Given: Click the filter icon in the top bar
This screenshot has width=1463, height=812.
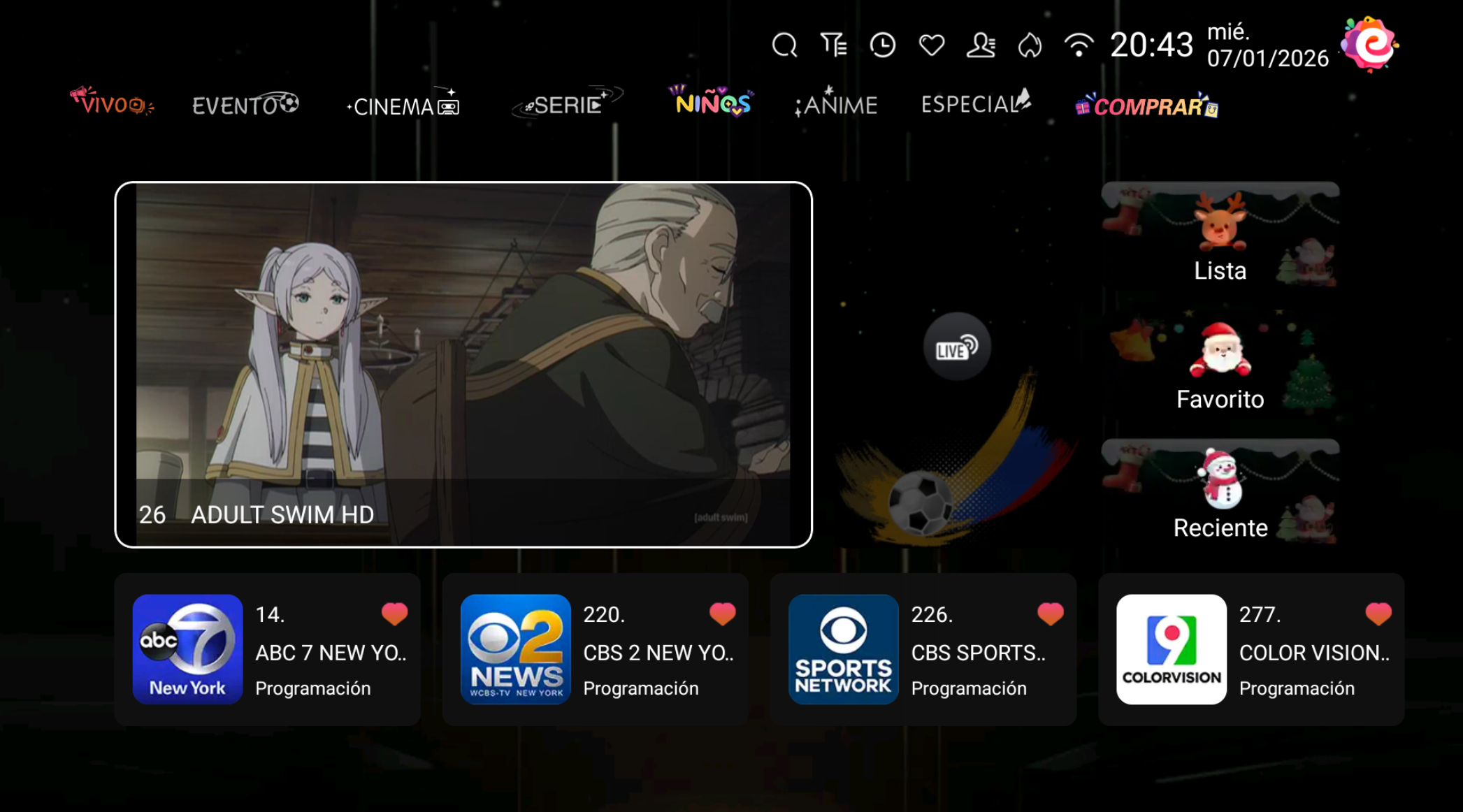Looking at the screenshot, I should pos(833,44).
